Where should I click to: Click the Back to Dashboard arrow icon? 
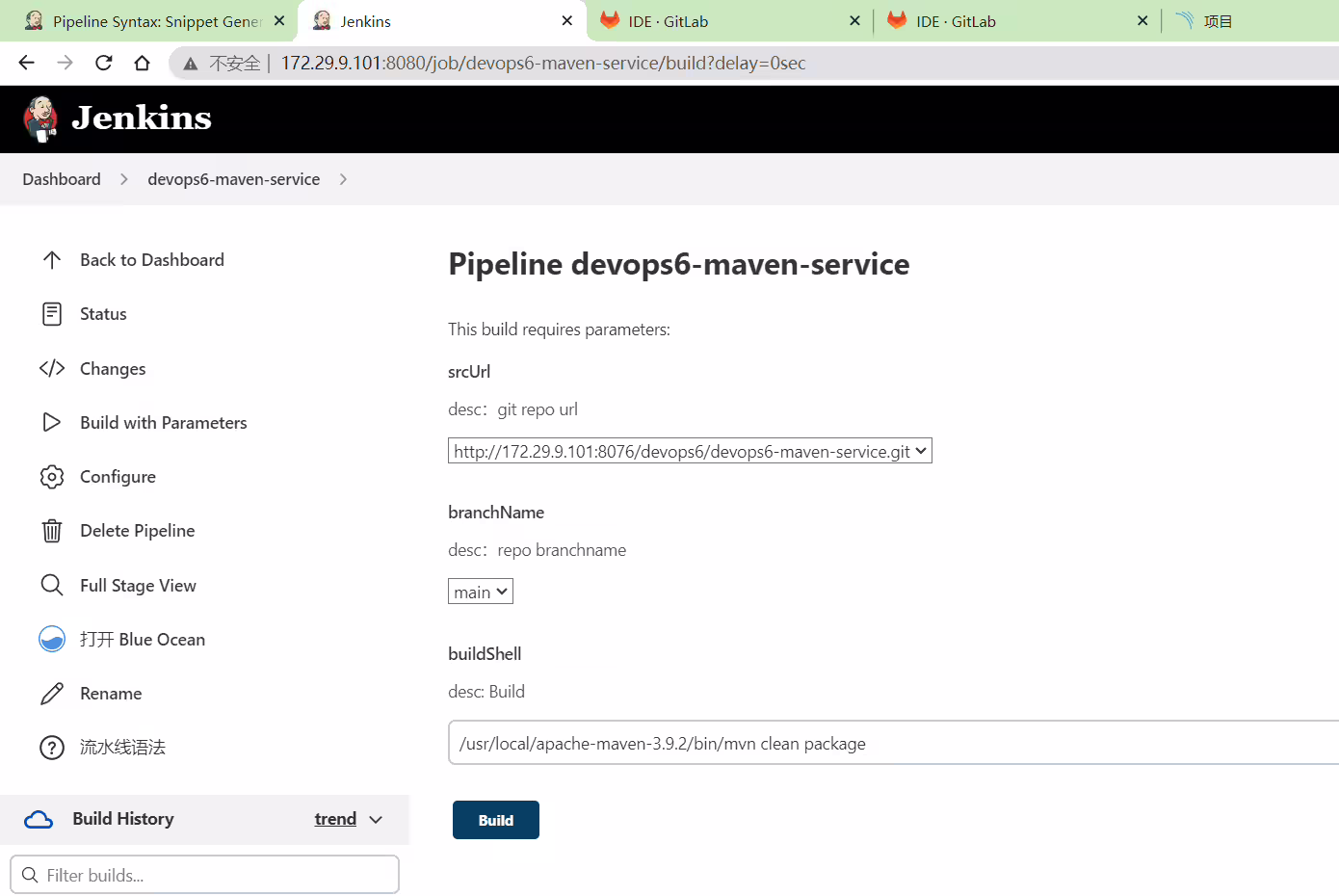(x=52, y=260)
